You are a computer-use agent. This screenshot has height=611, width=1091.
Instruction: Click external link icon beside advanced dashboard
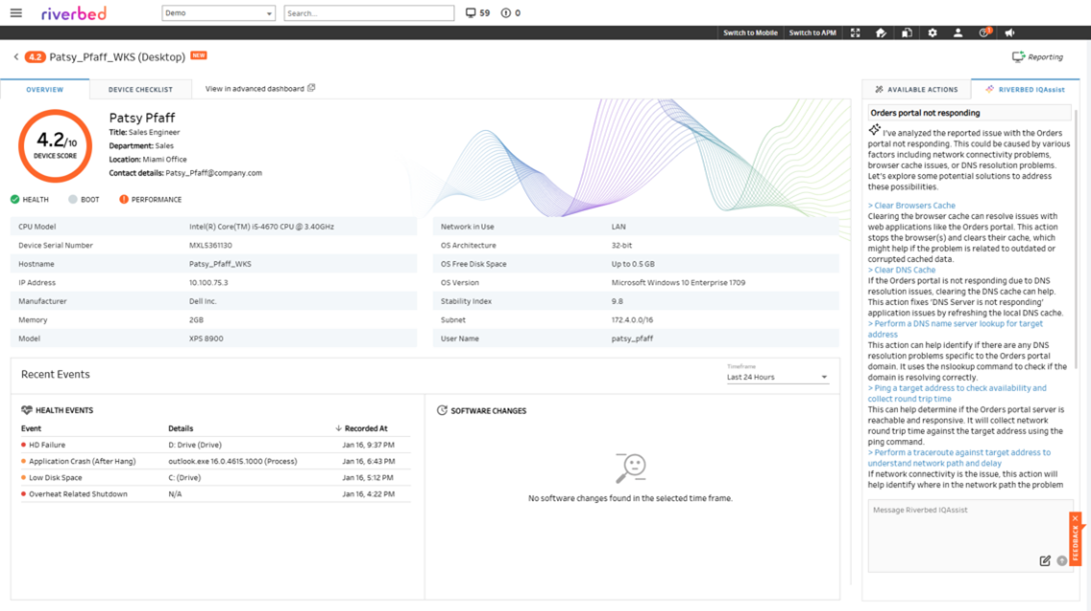[311, 88]
